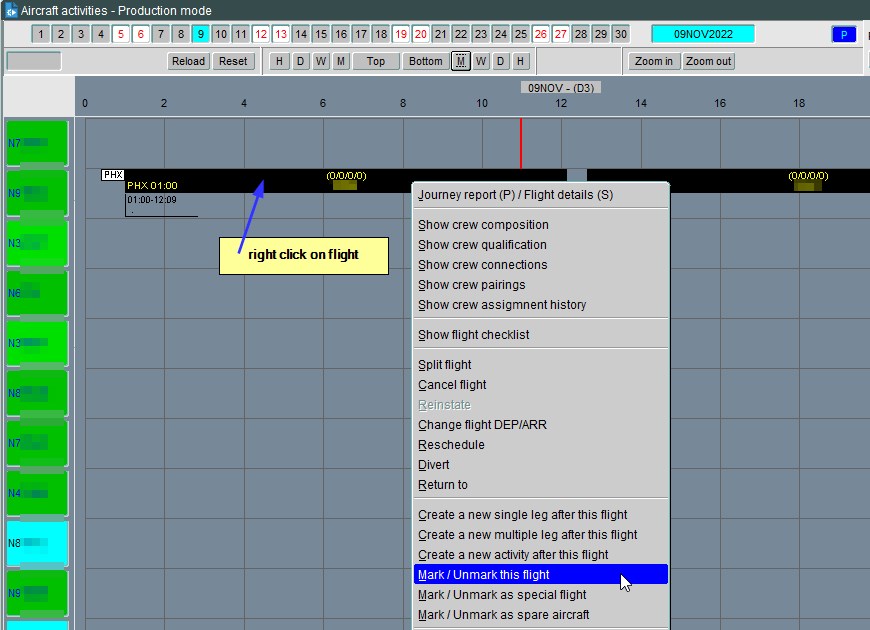Select Show crew composition menu entry
The width and height of the screenshot is (870, 630).
point(483,225)
